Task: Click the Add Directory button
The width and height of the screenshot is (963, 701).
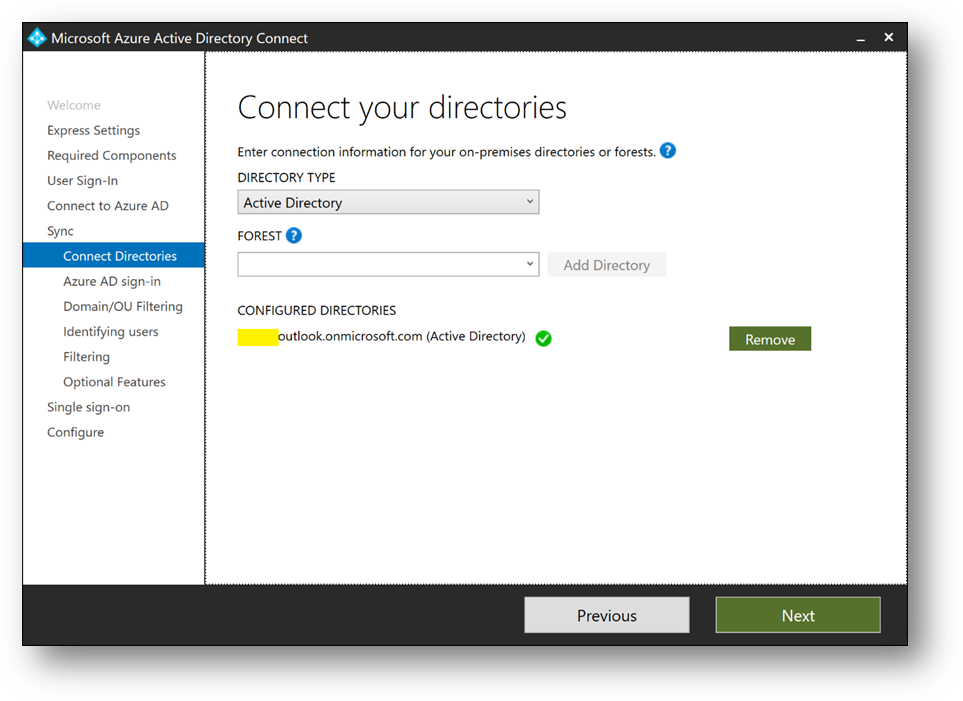Action: tap(607, 265)
